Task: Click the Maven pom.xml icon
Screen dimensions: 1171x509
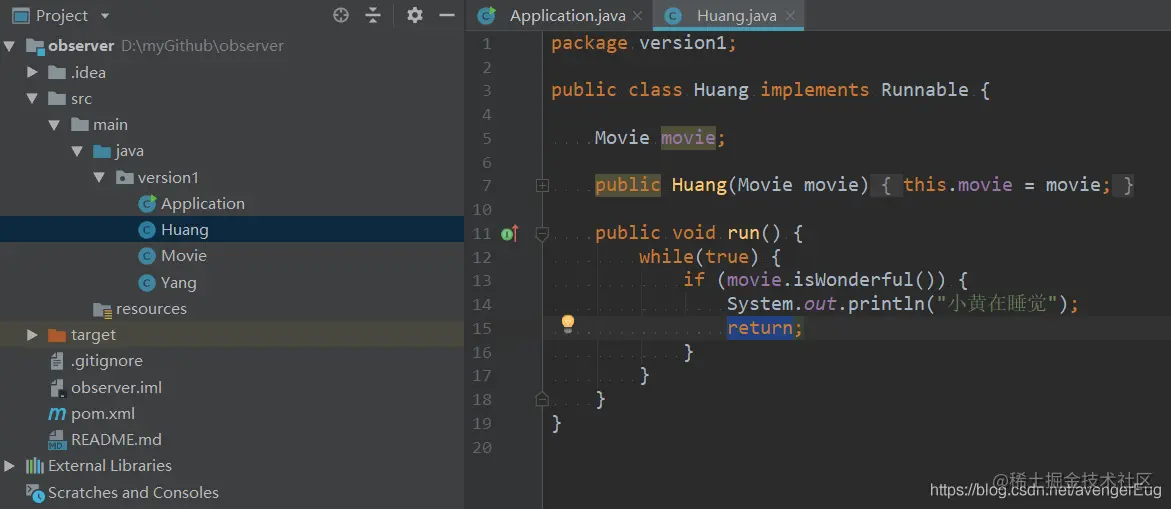Action: (57, 413)
